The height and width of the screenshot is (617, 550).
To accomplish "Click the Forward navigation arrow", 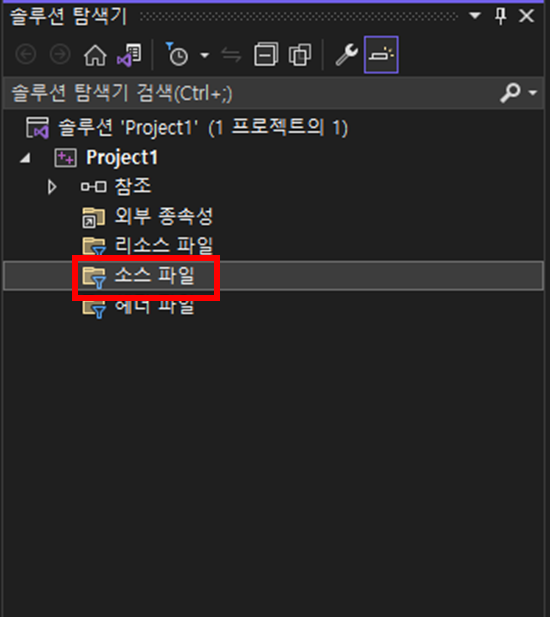I will [x=60, y=54].
